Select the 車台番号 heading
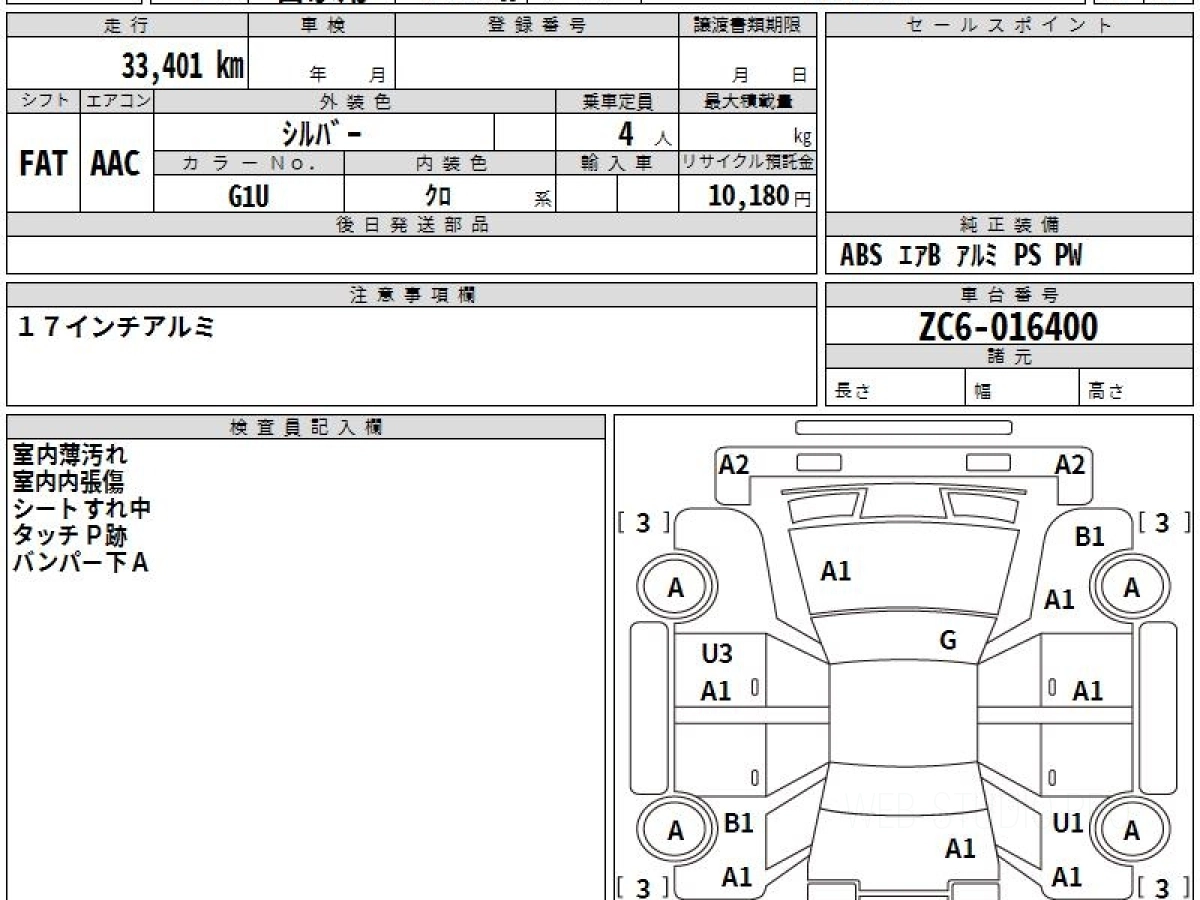The width and height of the screenshot is (1200, 900). tap(1009, 295)
